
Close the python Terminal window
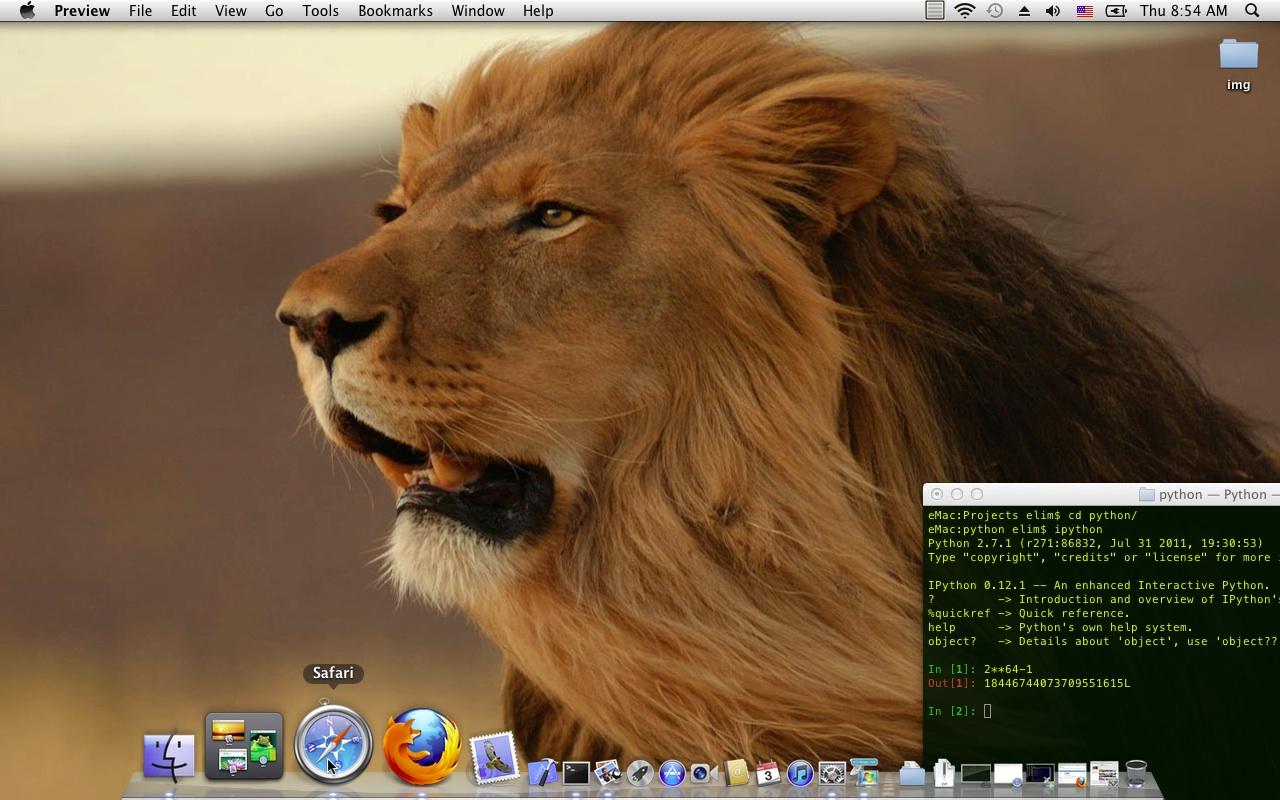tap(937, 494)
